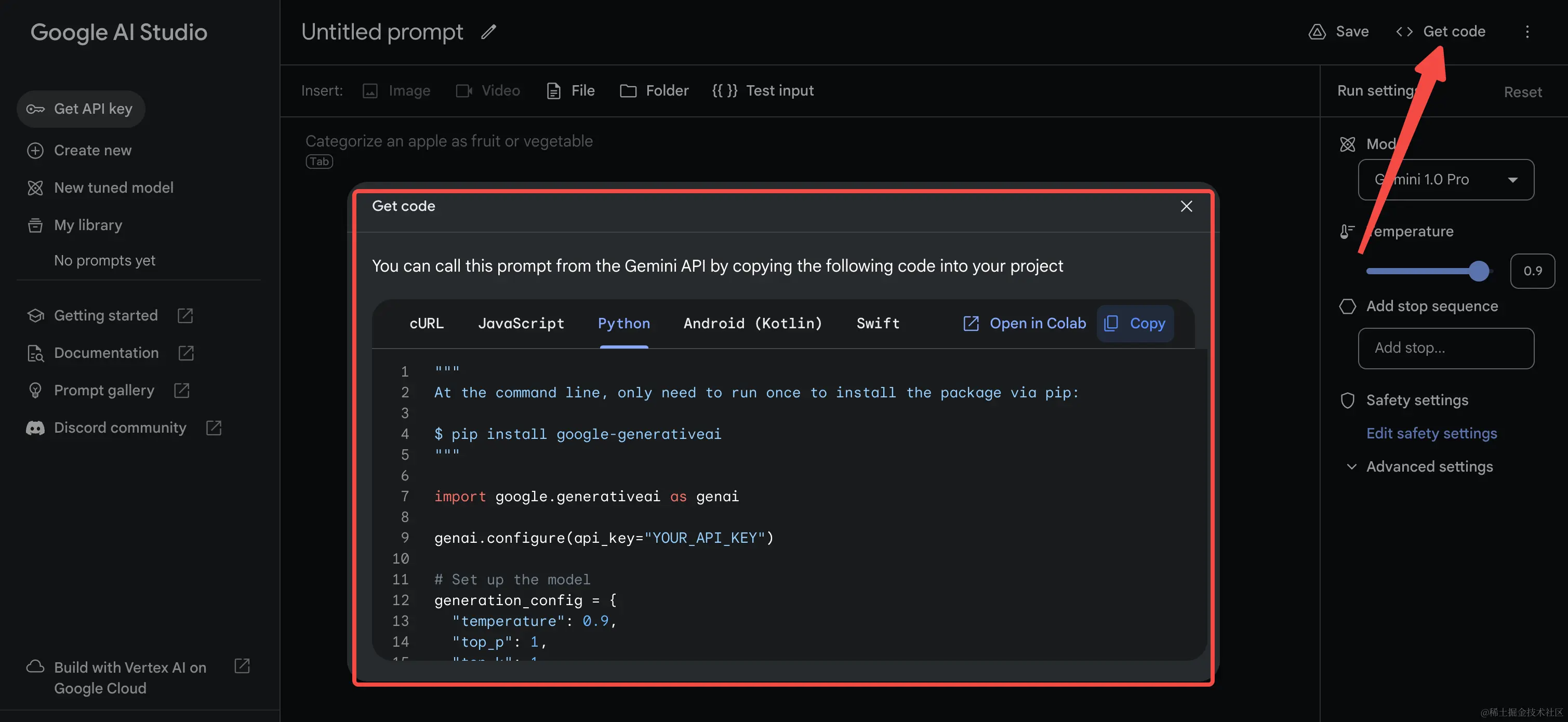Switch to the Swift code tab
This screenshot has height=722, width=1568.
(878, 323)
